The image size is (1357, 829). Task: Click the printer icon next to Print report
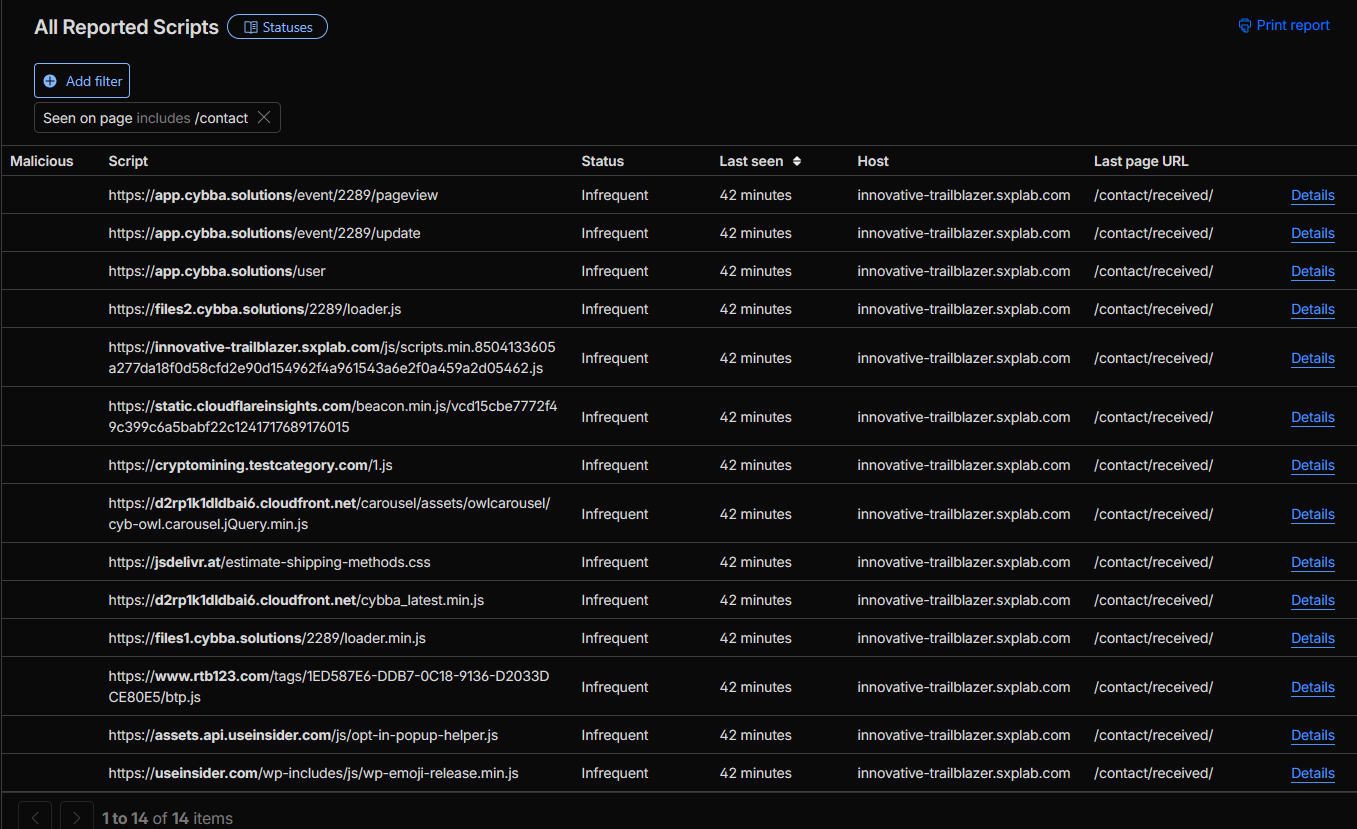(x=1244, y=25)
